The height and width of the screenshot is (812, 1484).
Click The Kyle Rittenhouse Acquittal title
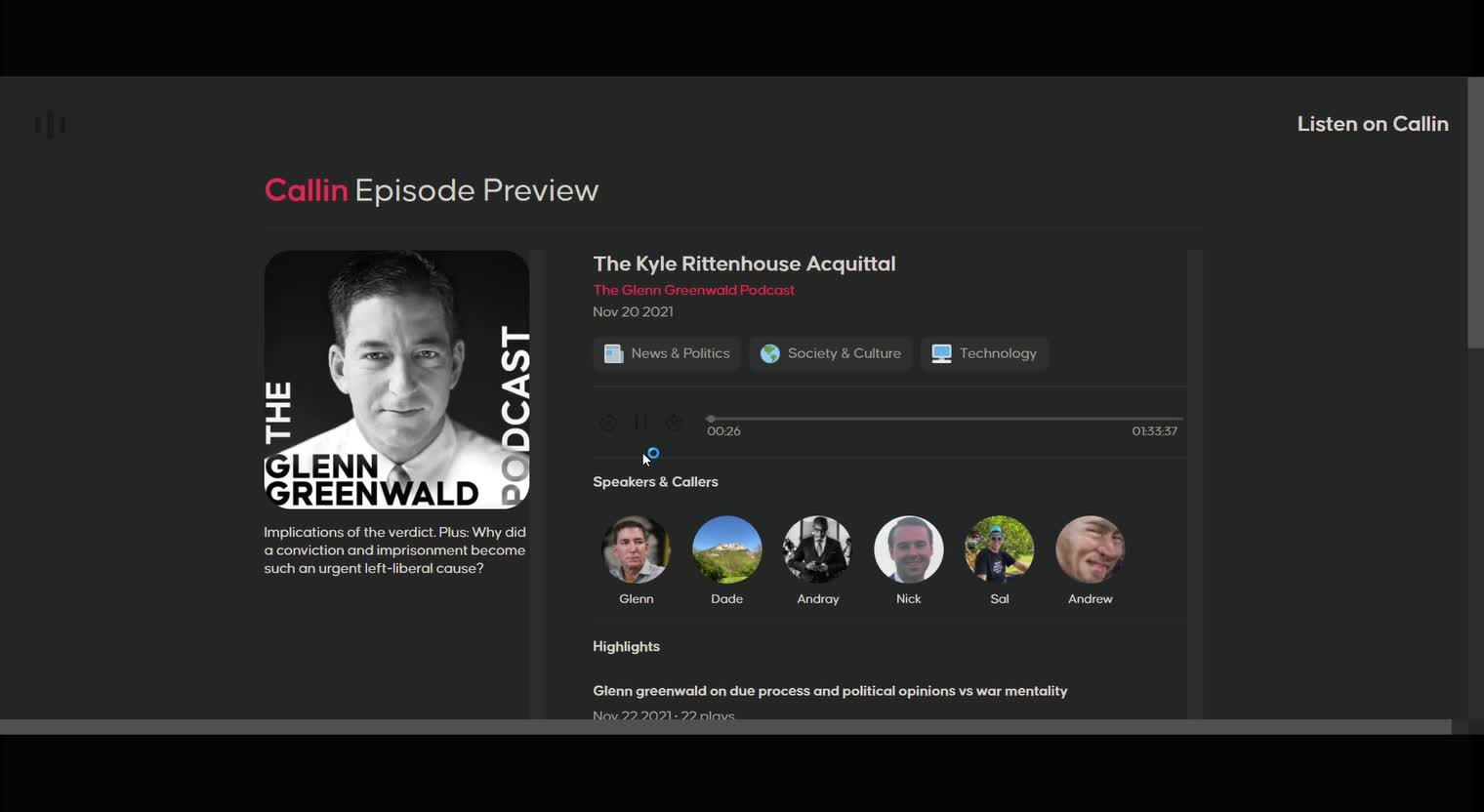(744, 264)
